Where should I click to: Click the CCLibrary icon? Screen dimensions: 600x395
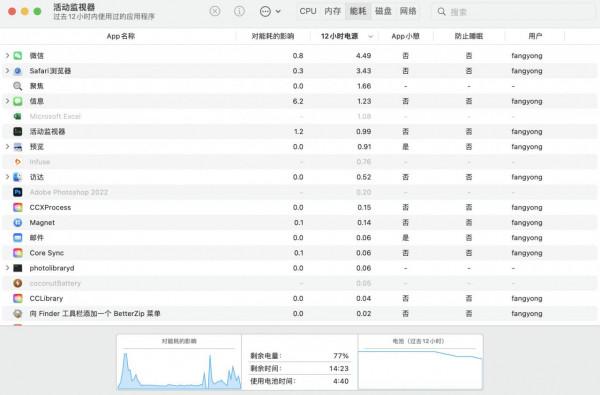click(18, 298)
